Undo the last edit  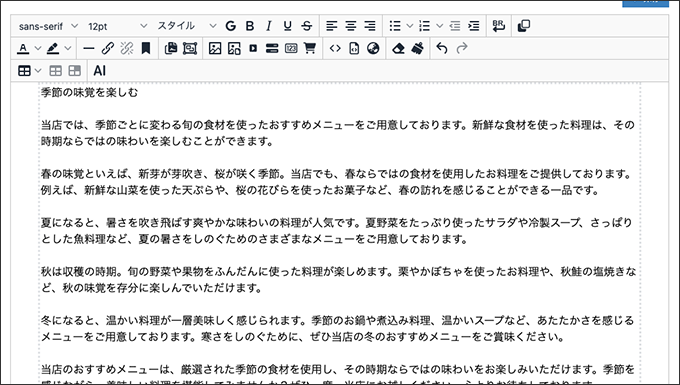coord(442,49)
